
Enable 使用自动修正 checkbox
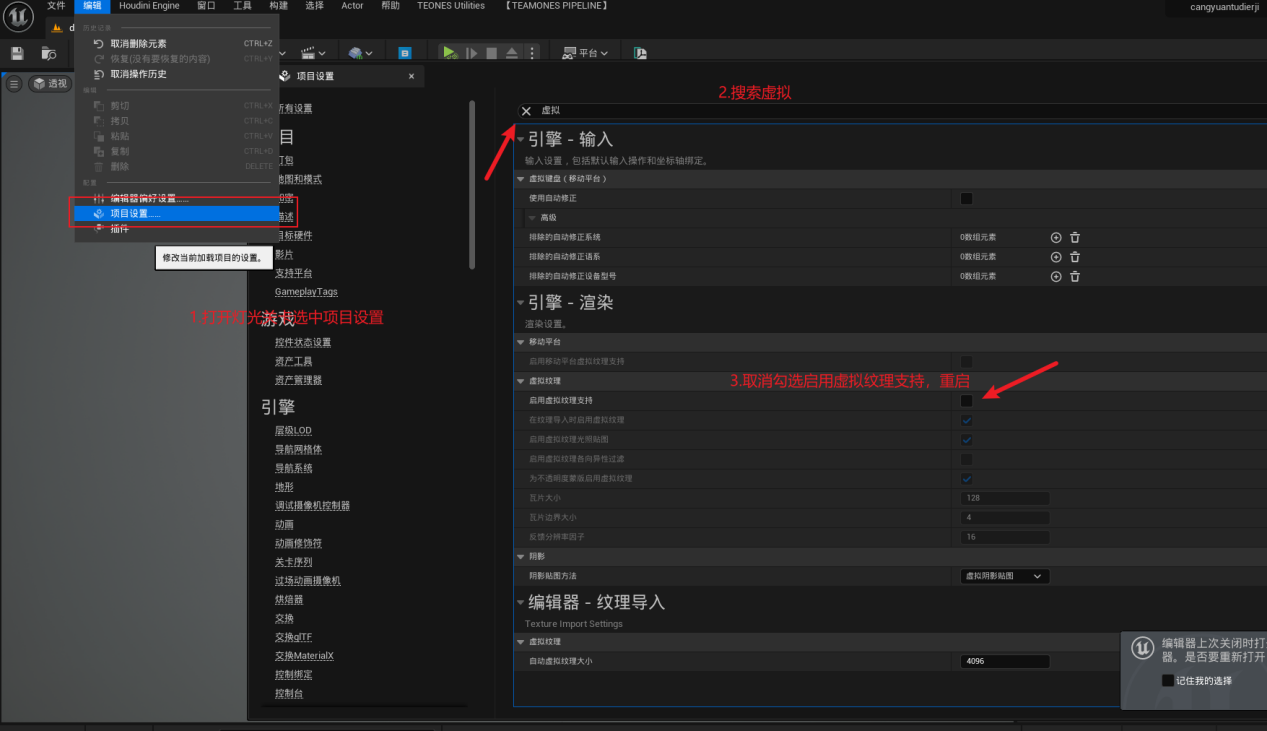[966, 198]
